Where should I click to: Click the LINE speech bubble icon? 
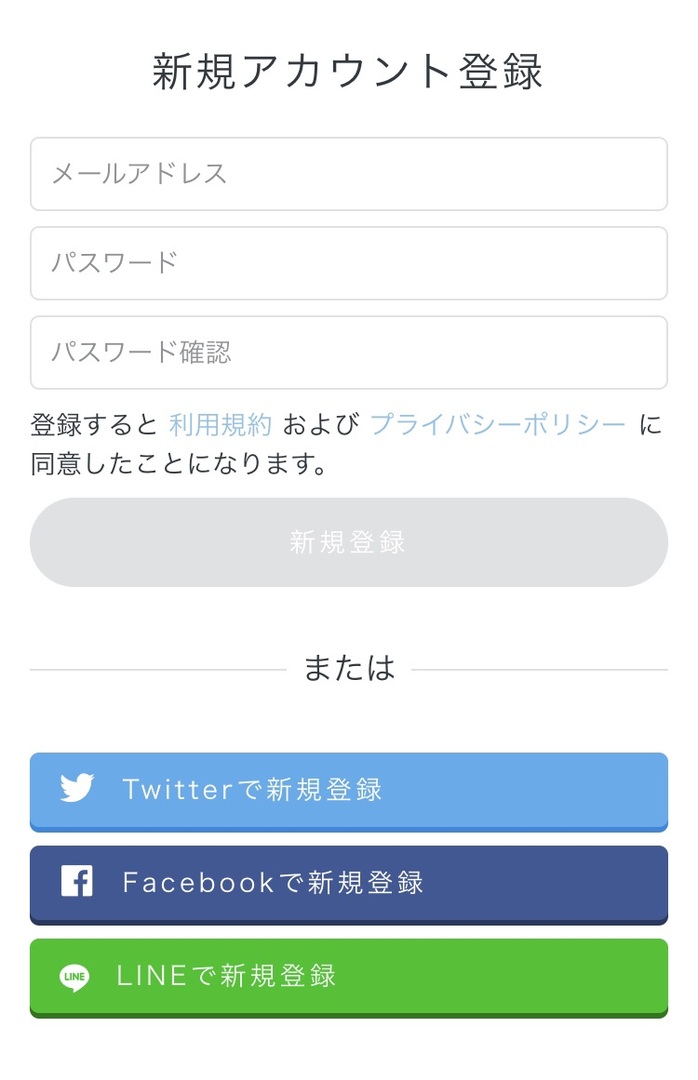click(x=75, y=977)
